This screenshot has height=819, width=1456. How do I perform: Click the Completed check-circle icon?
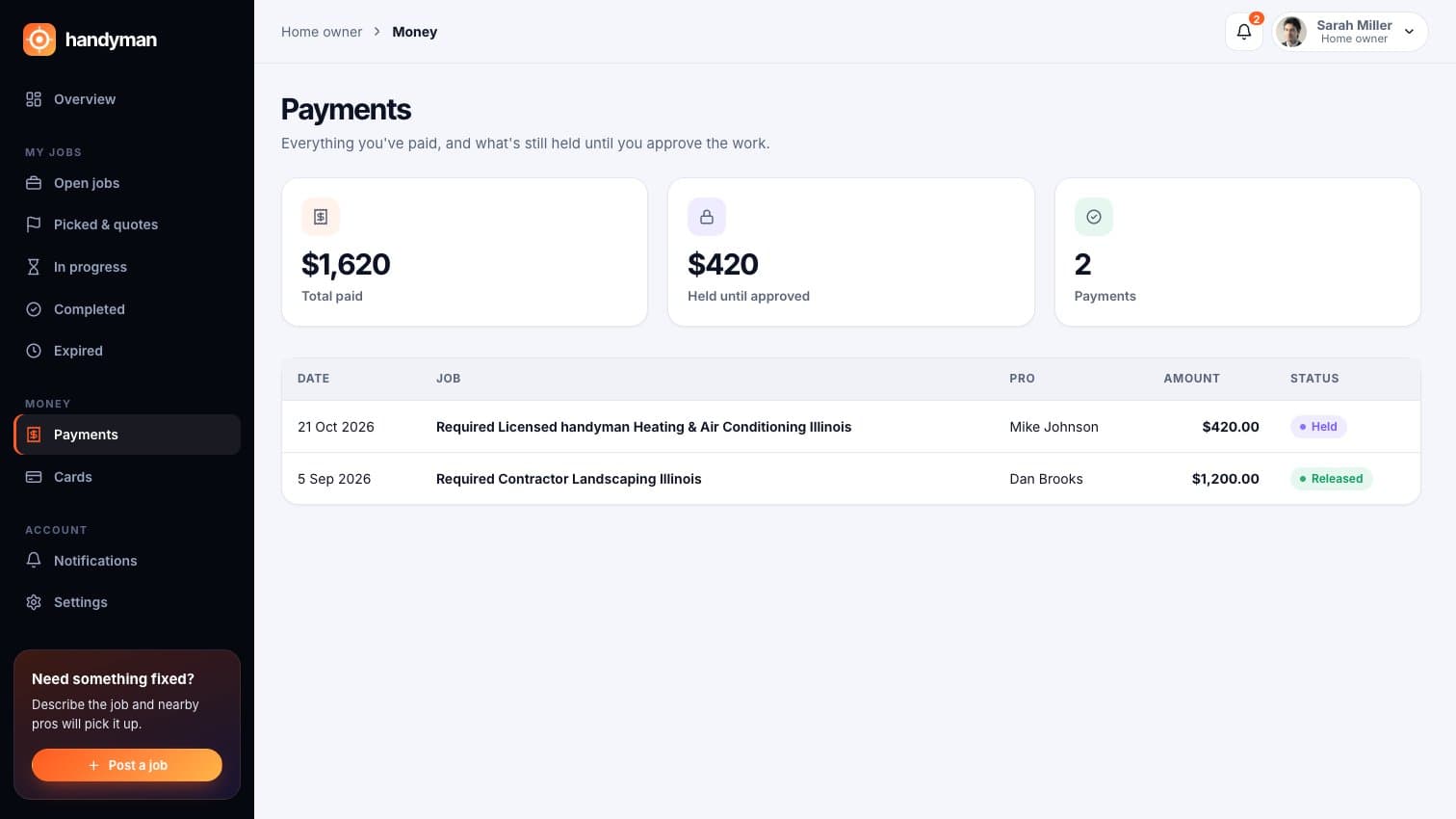tap(34, 309)
